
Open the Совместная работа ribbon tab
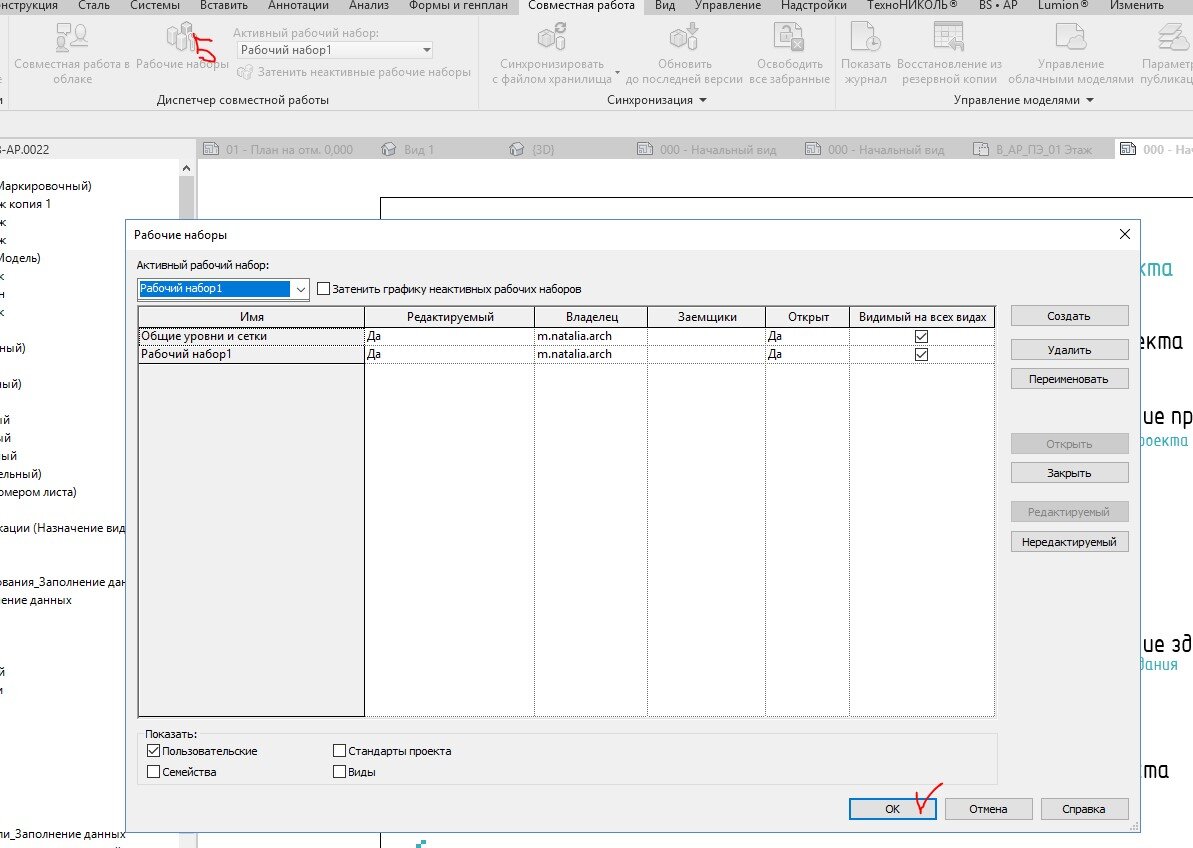click(x=581, y=5)
